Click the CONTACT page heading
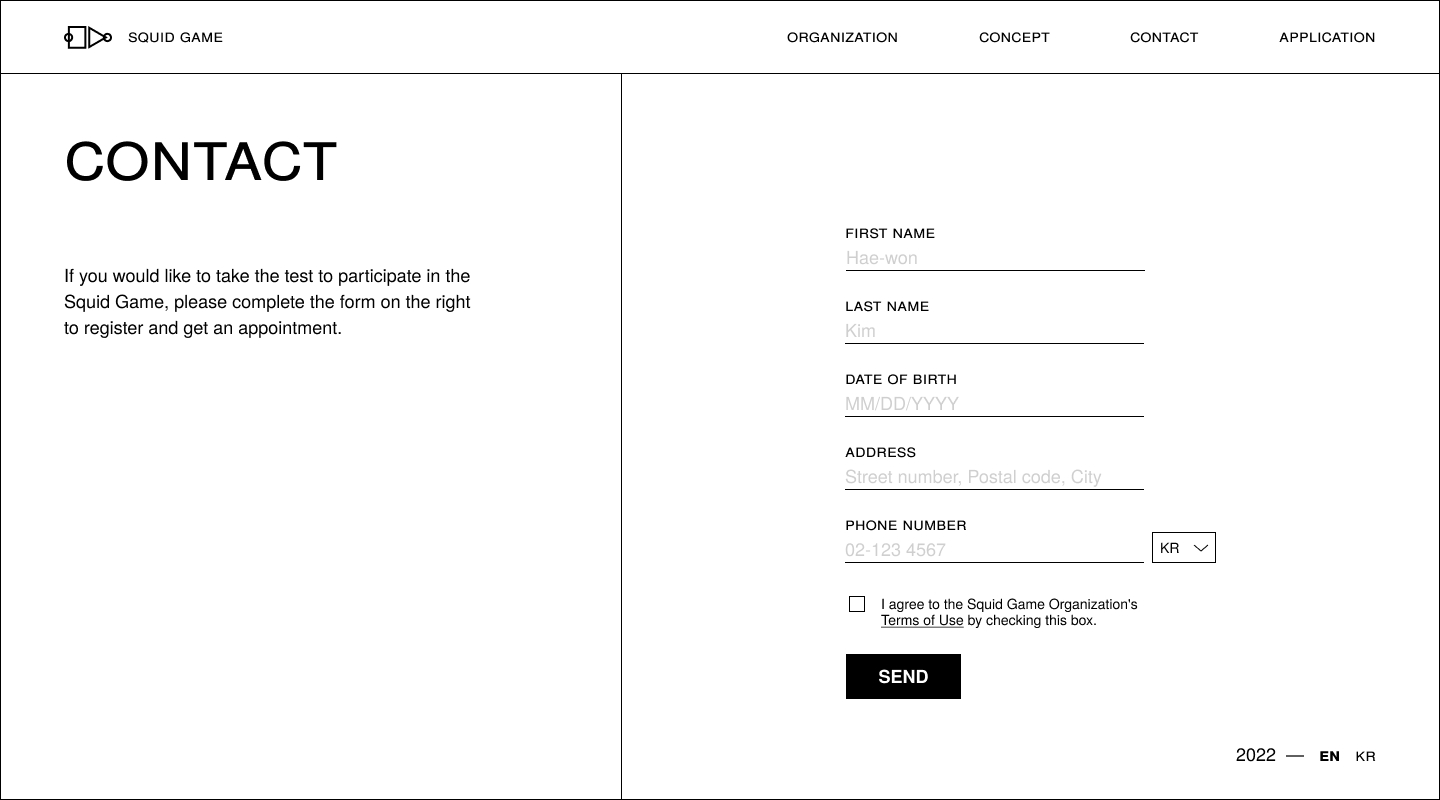Viewport: 1440px width, 800px height. coord(201,162)
